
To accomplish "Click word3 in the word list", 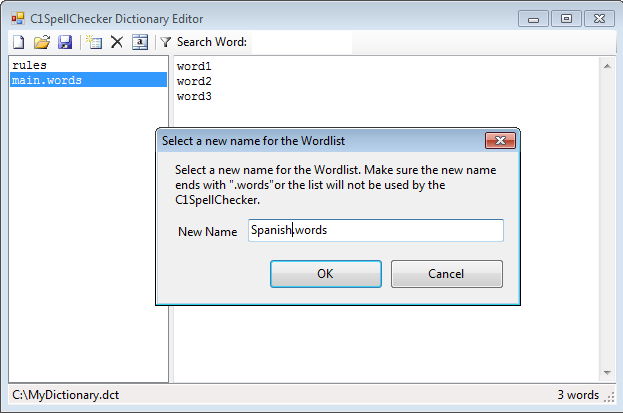I will pos(194,97).
